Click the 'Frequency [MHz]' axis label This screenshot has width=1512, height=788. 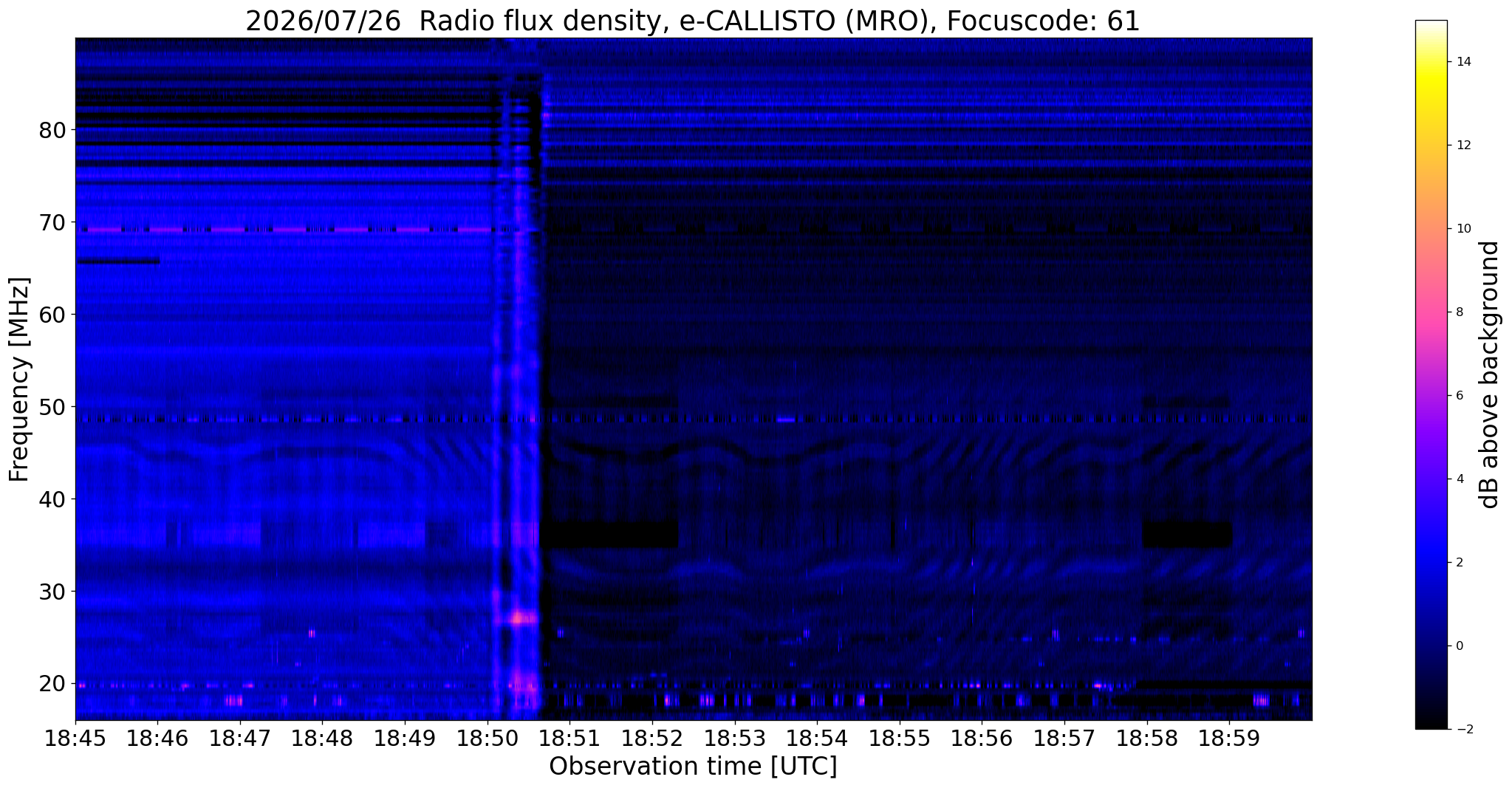(20, 380)
